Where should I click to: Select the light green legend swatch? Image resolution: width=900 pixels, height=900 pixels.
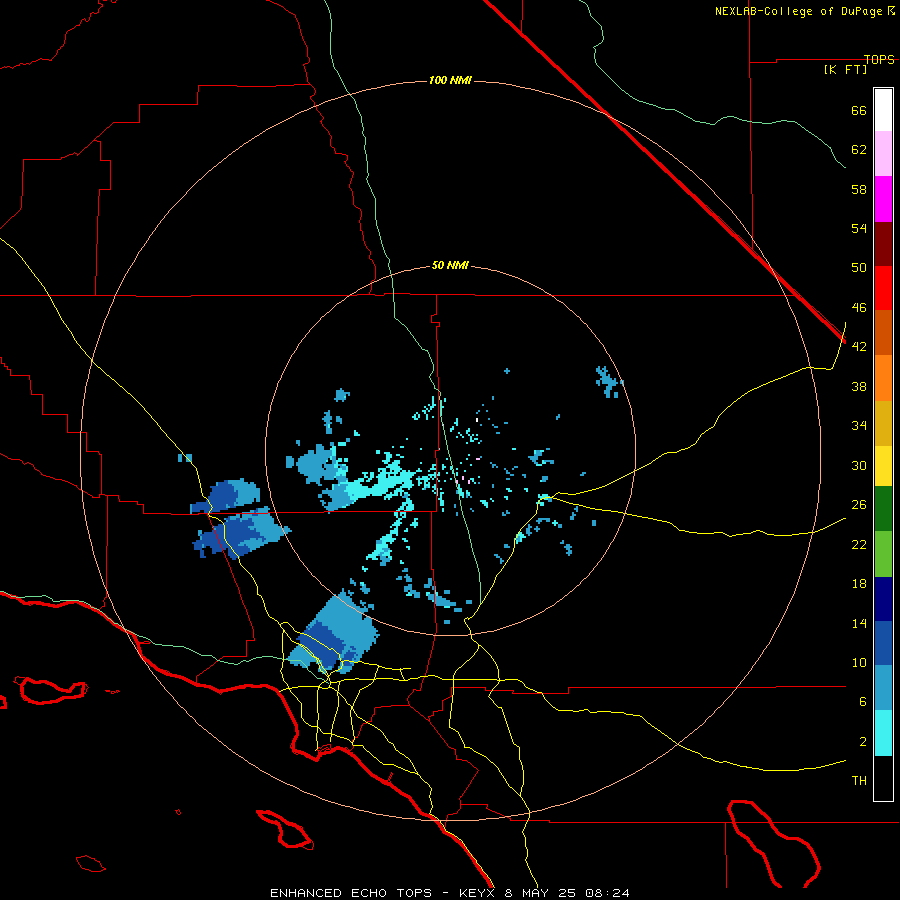click(x=883, y=554)
